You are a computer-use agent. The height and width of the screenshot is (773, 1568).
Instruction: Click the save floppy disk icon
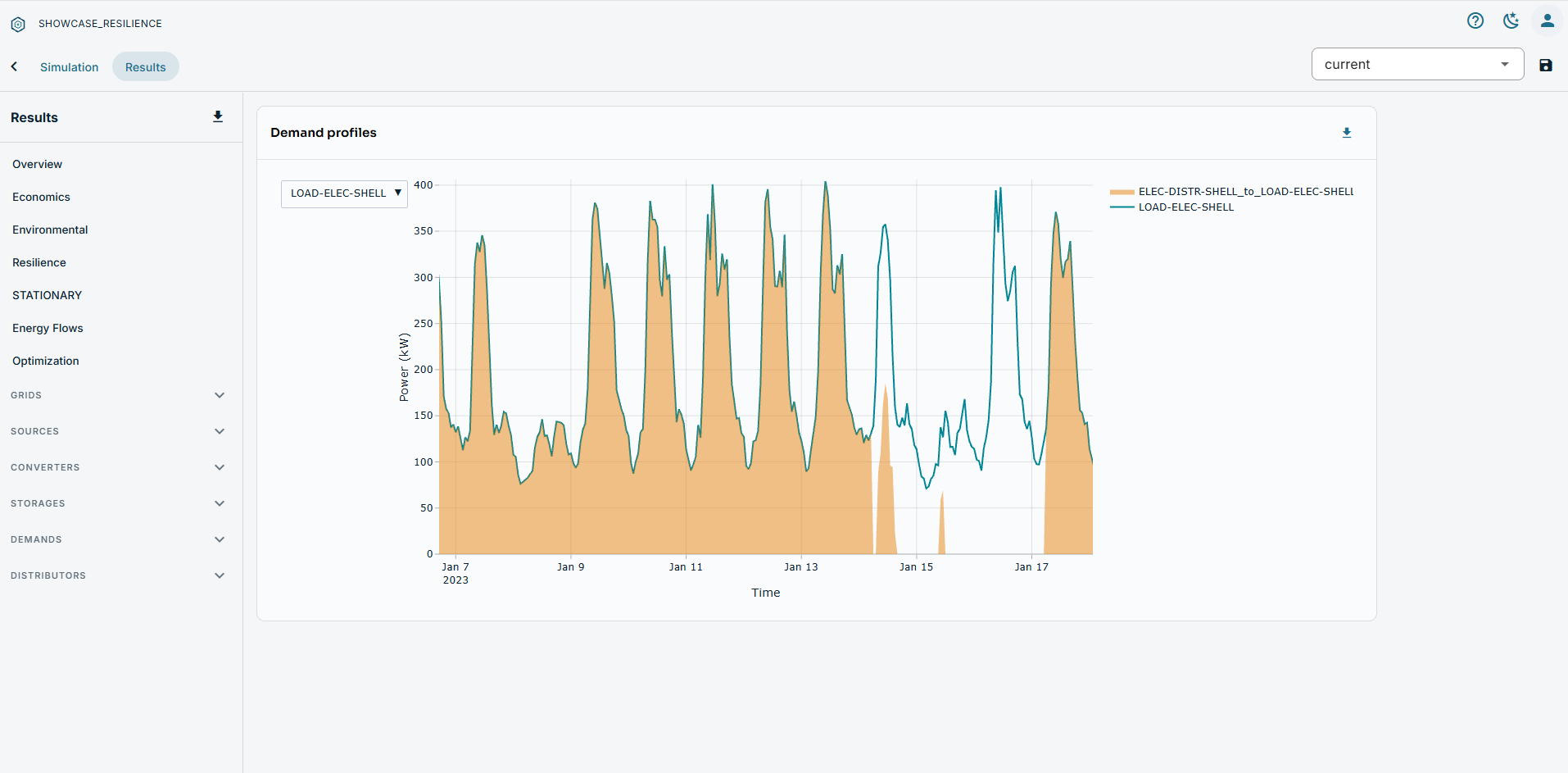click(1546, 66)
